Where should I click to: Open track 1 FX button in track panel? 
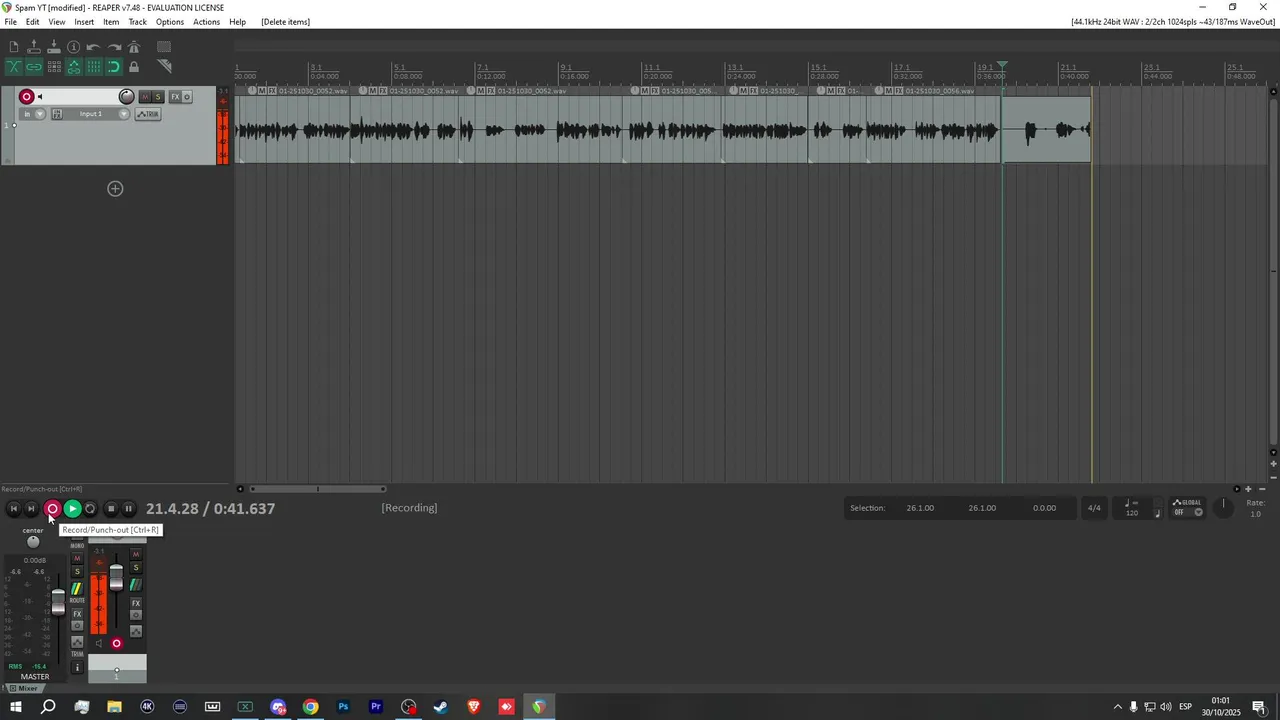[175, 97]
